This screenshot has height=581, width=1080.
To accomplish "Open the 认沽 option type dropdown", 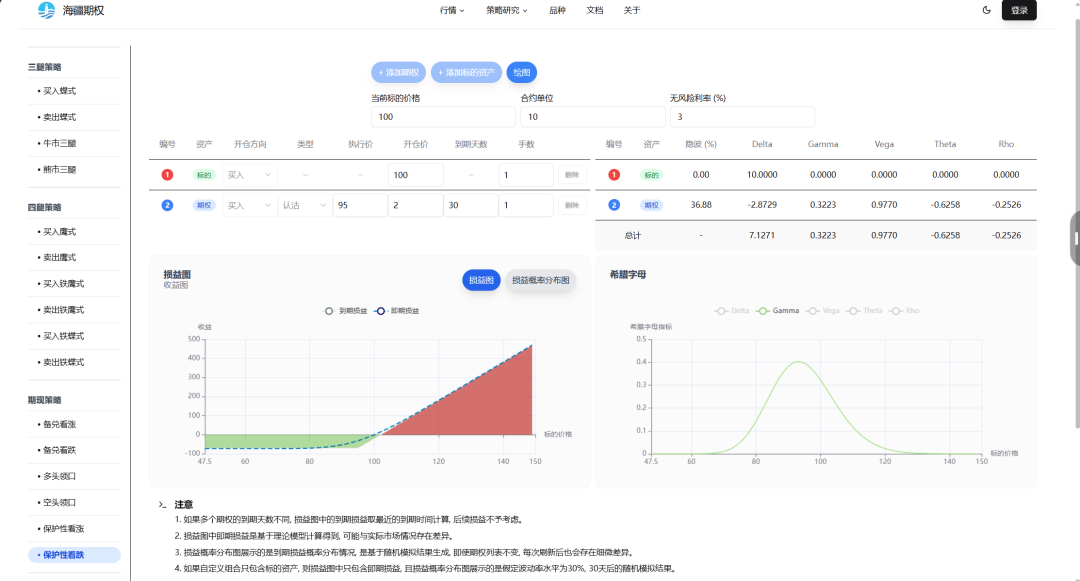I will tap(305, 205).
